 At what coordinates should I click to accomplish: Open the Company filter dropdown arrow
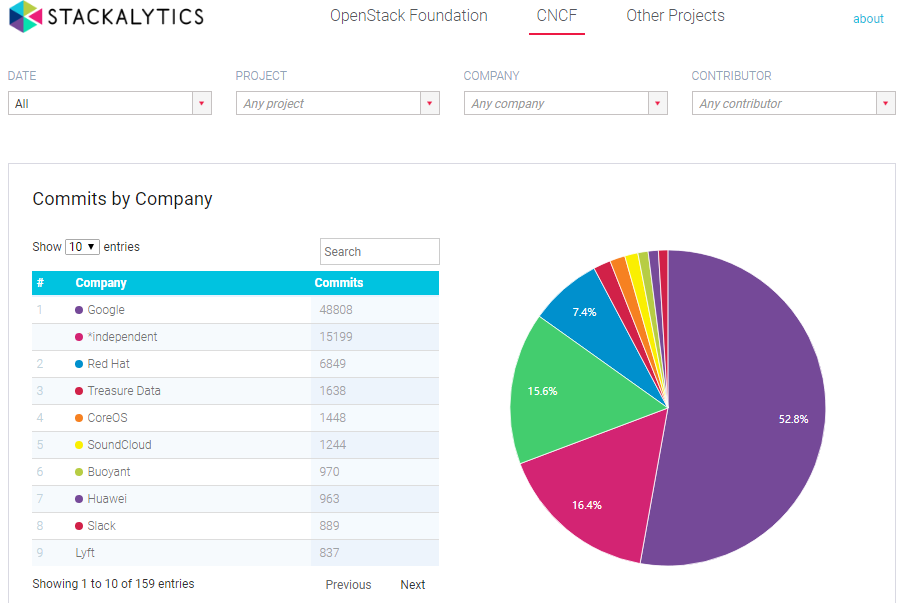(657, 103)
